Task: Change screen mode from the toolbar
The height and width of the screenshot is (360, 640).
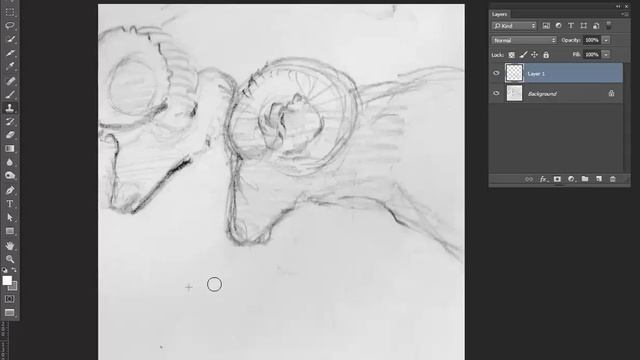Action: click(10, 313)
